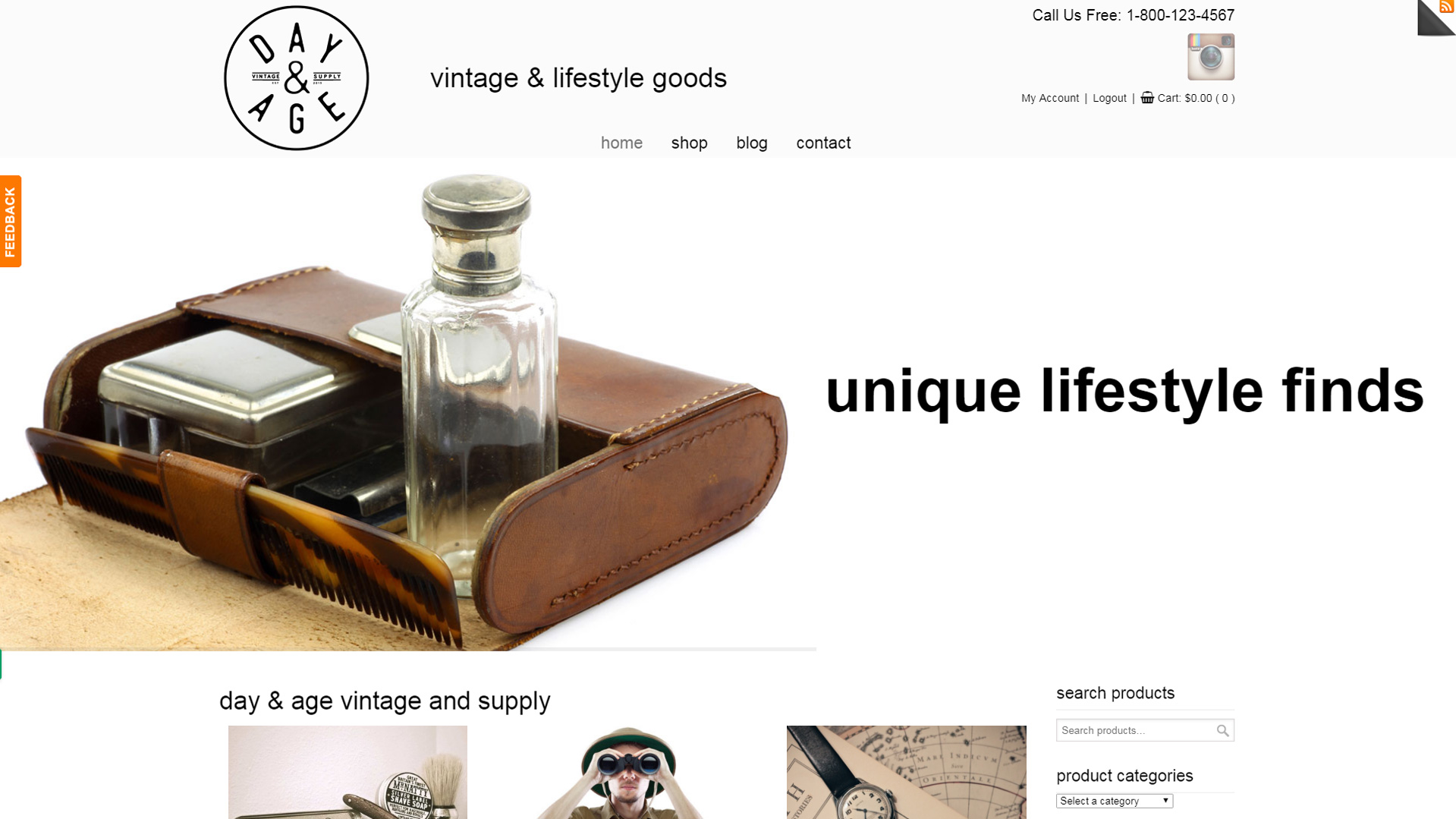Go to the shop menu item
Viewport: 1456px width, 819px height.
(689, 143)
